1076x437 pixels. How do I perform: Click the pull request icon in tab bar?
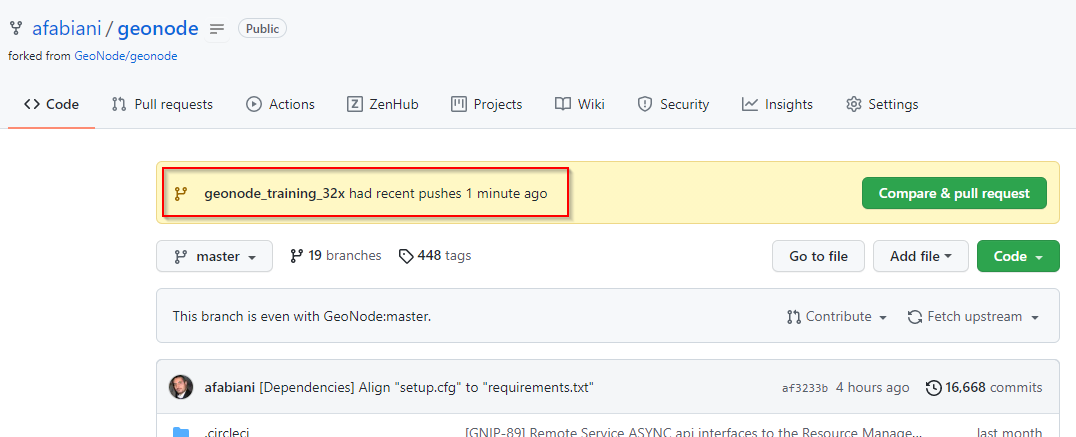[x=119, y=104]
